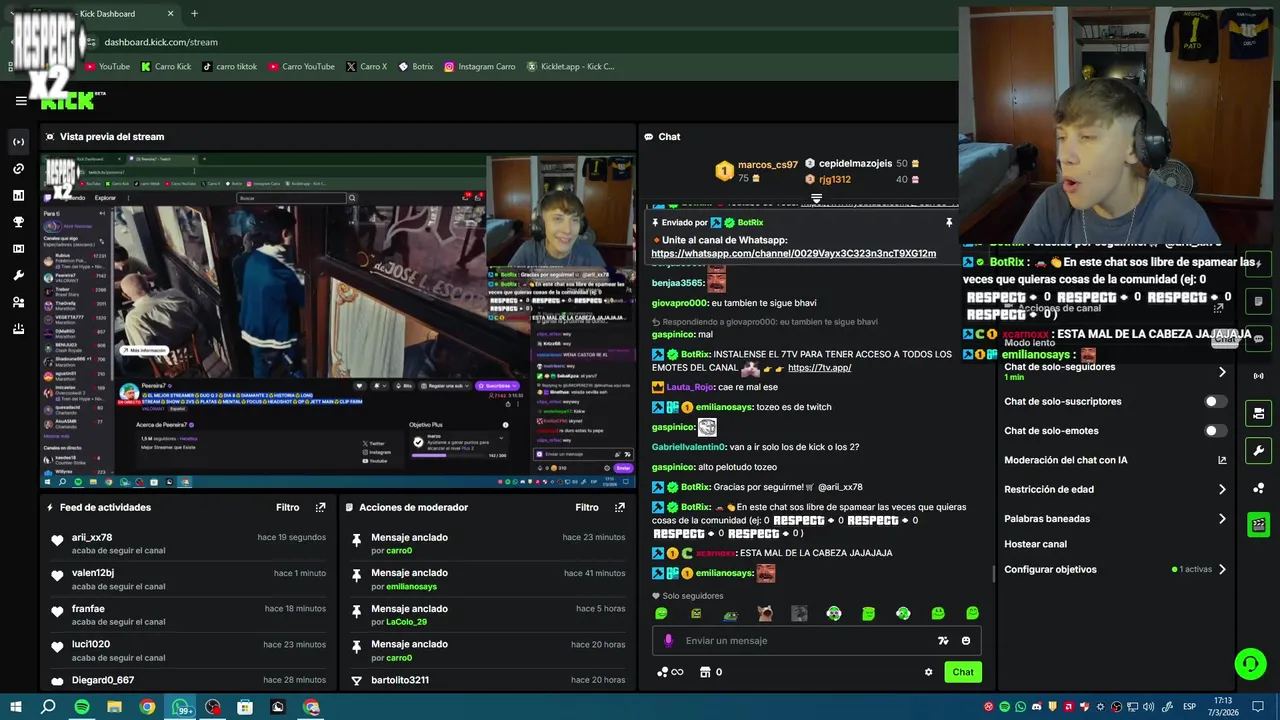This screenshot has height=720, width=1280.
Task: Click the purple microphone icon in message box
Action: click(669, 641)
